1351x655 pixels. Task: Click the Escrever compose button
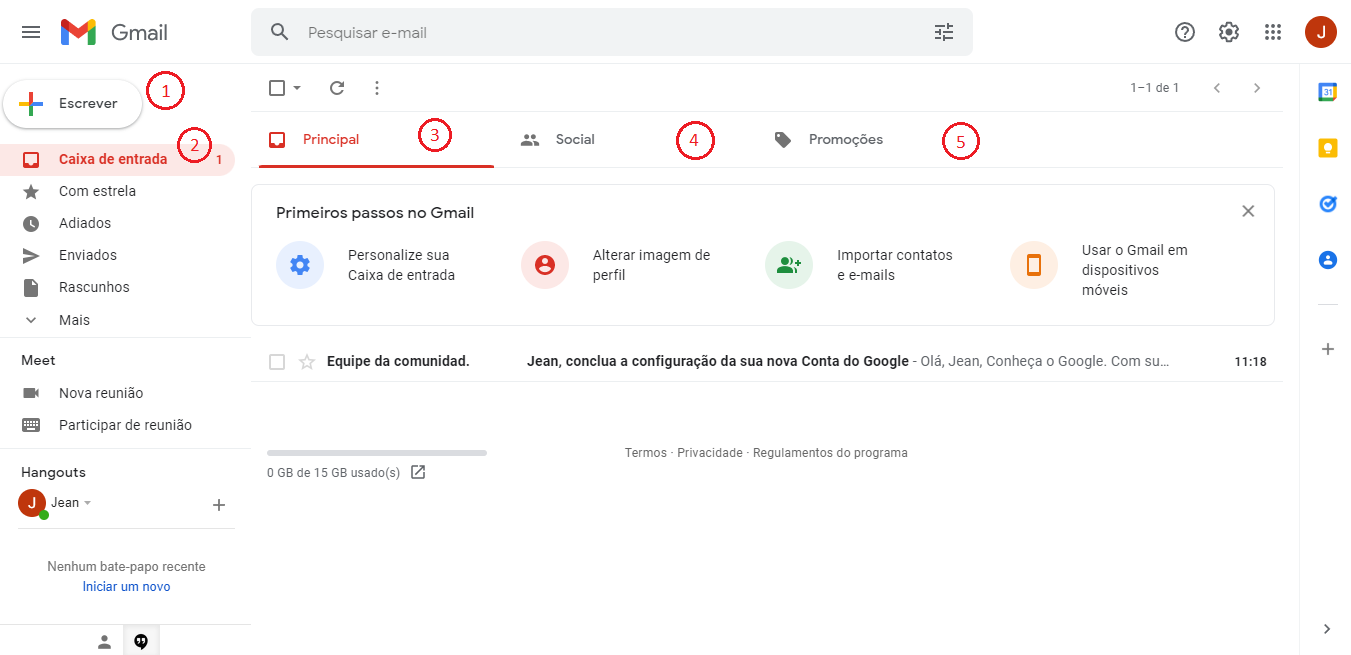pos(72,103)
